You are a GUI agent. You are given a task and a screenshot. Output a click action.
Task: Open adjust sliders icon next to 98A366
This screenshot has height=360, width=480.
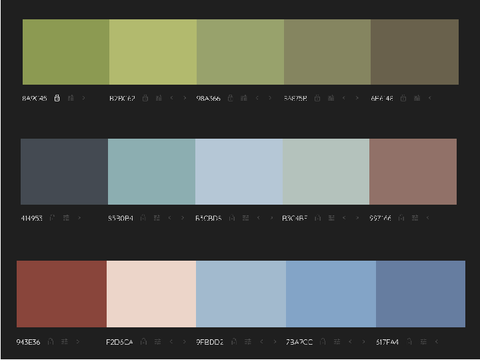(x=244, y=98)
